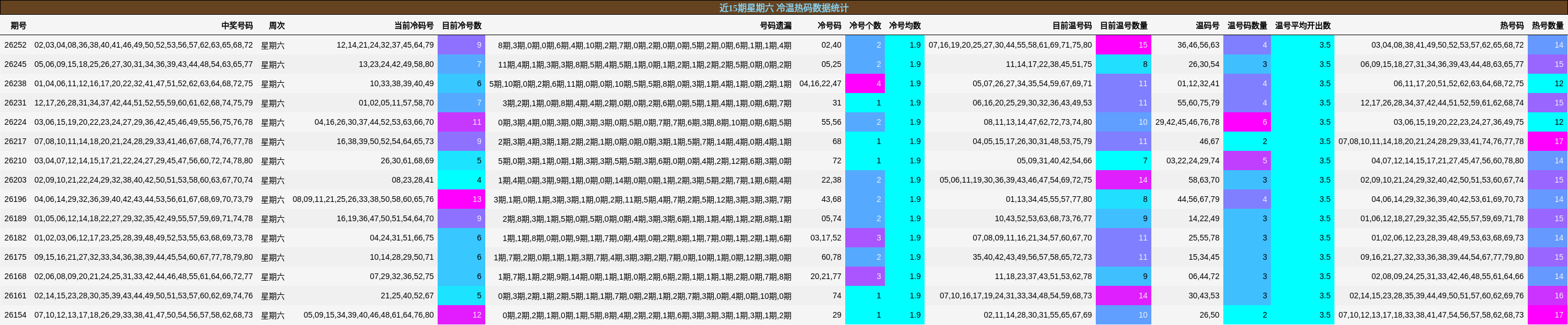This screenshot has height=325, width=1568.
Task: Click the 冷号个数 column header
Action: [x=865, y=26]
